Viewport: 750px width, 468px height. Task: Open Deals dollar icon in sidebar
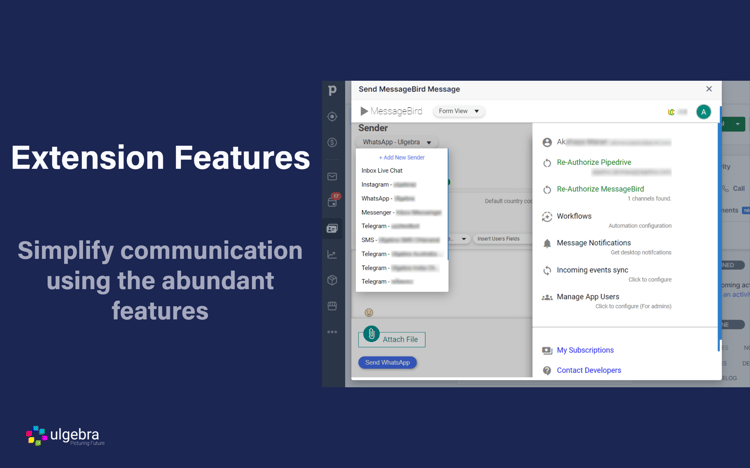click(x=332, y=142)
